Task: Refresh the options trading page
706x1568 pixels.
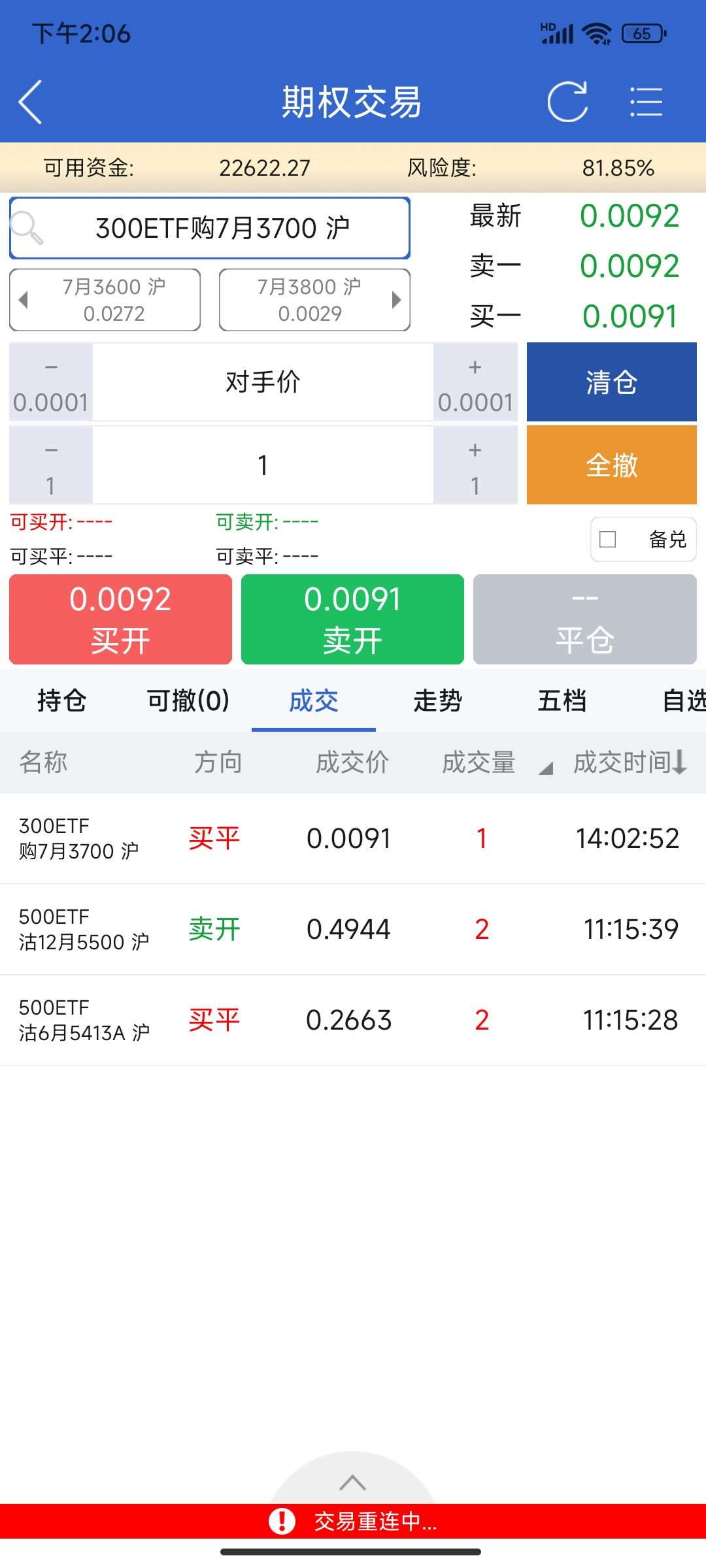Action: (567, 102)
